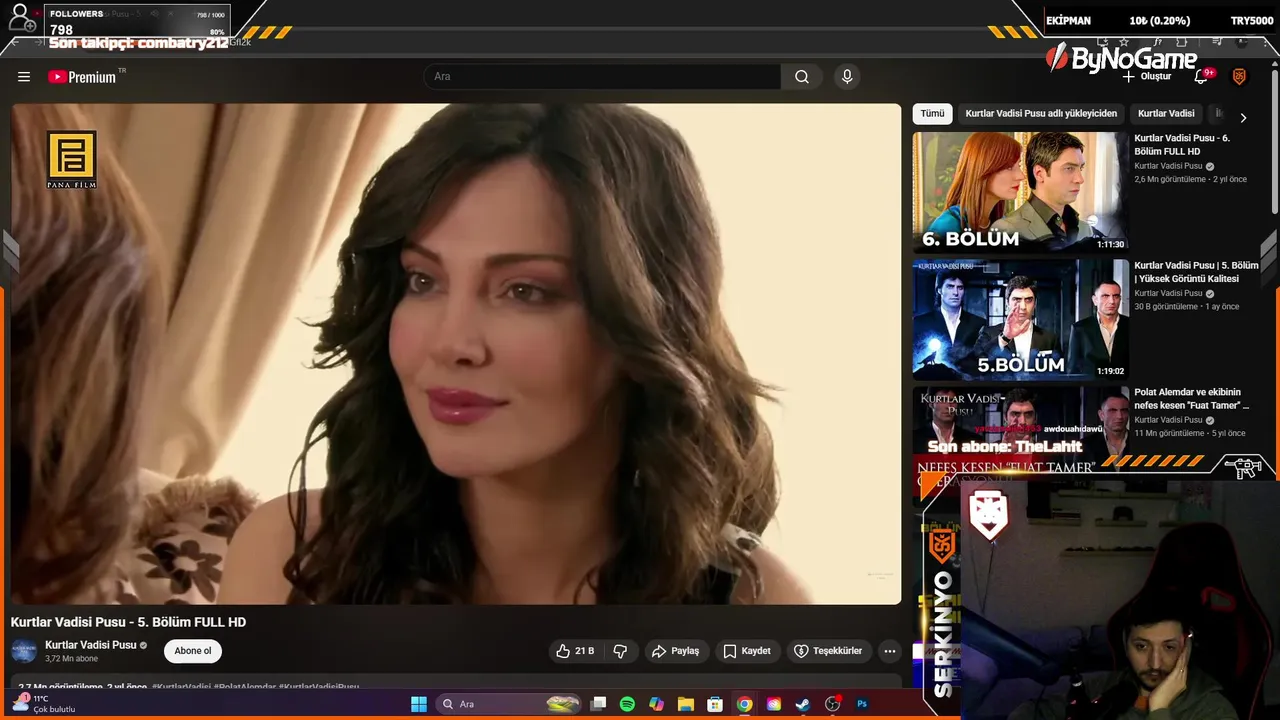Like the video with 21 B thumbs up

[x=575, y=651]
